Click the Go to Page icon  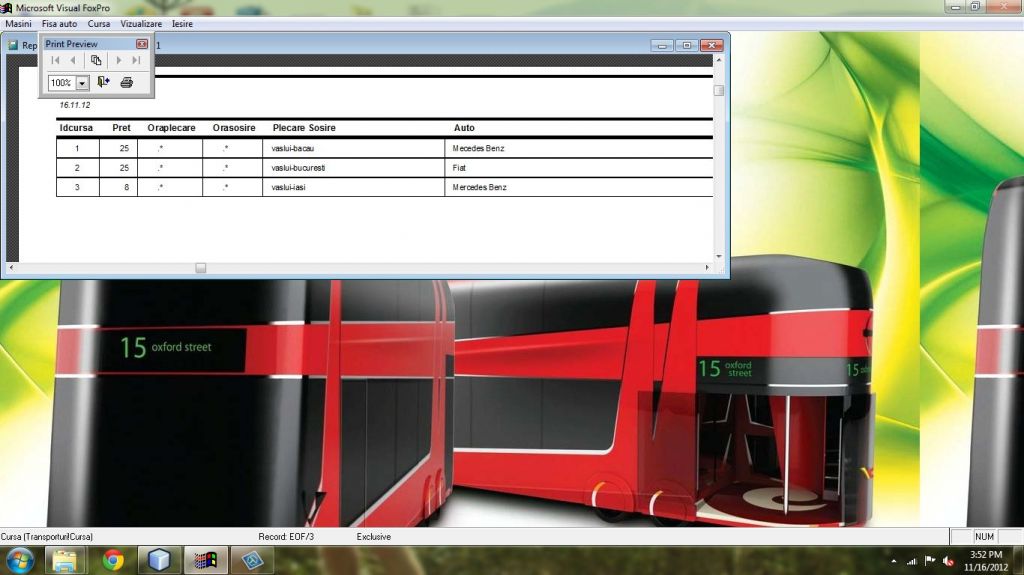[96, 60]
